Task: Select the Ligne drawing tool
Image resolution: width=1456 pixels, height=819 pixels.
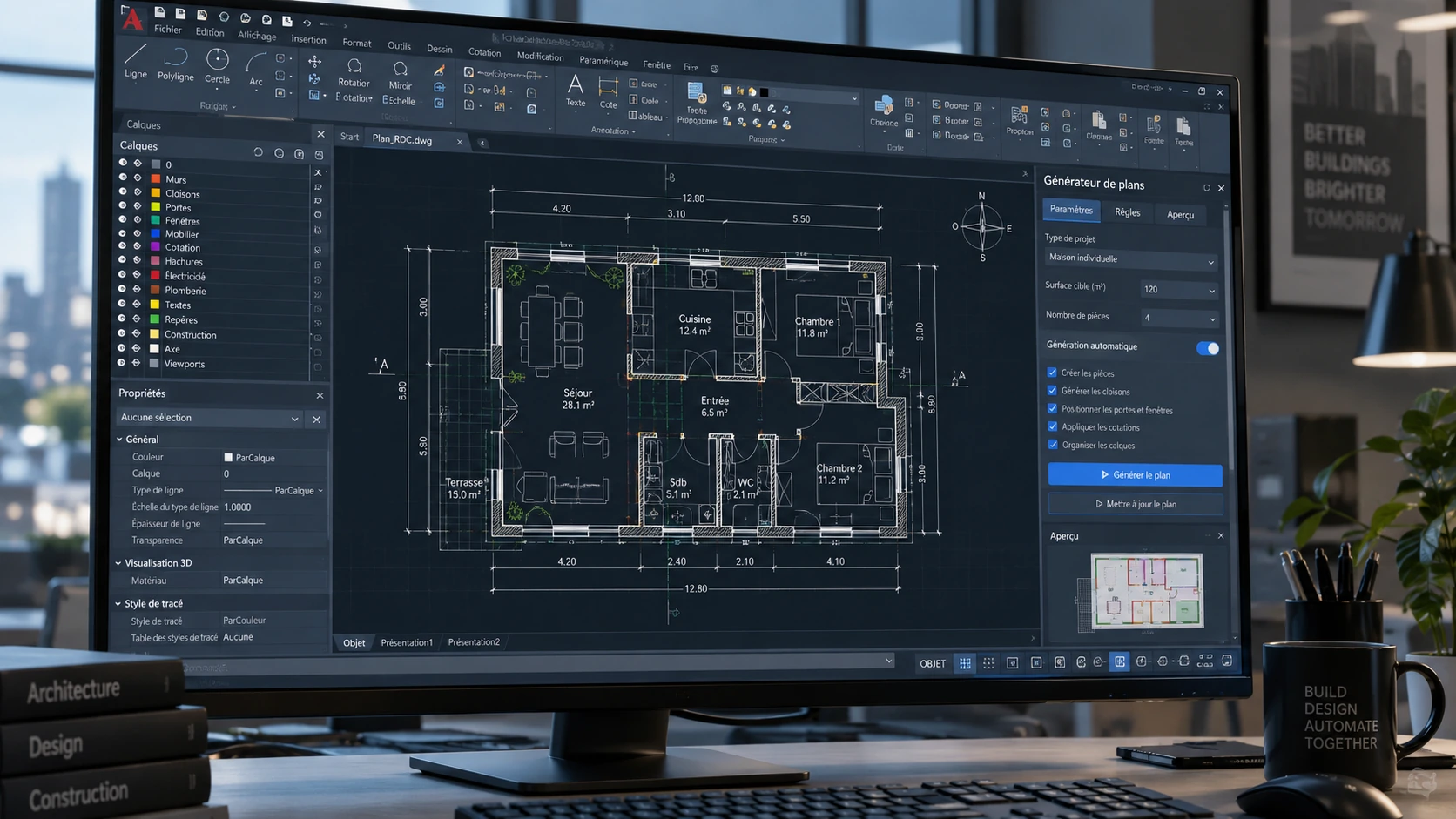Action: click(136, 62)
